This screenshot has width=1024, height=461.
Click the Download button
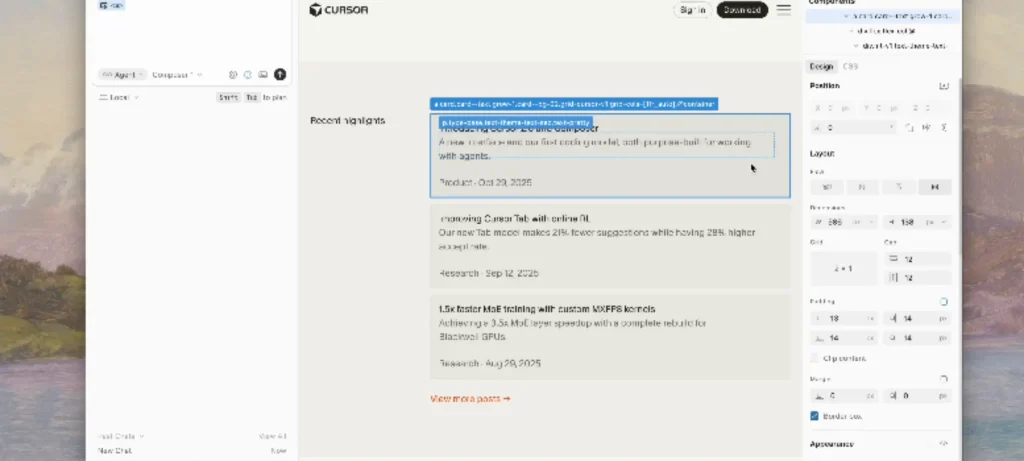point(742,10)
